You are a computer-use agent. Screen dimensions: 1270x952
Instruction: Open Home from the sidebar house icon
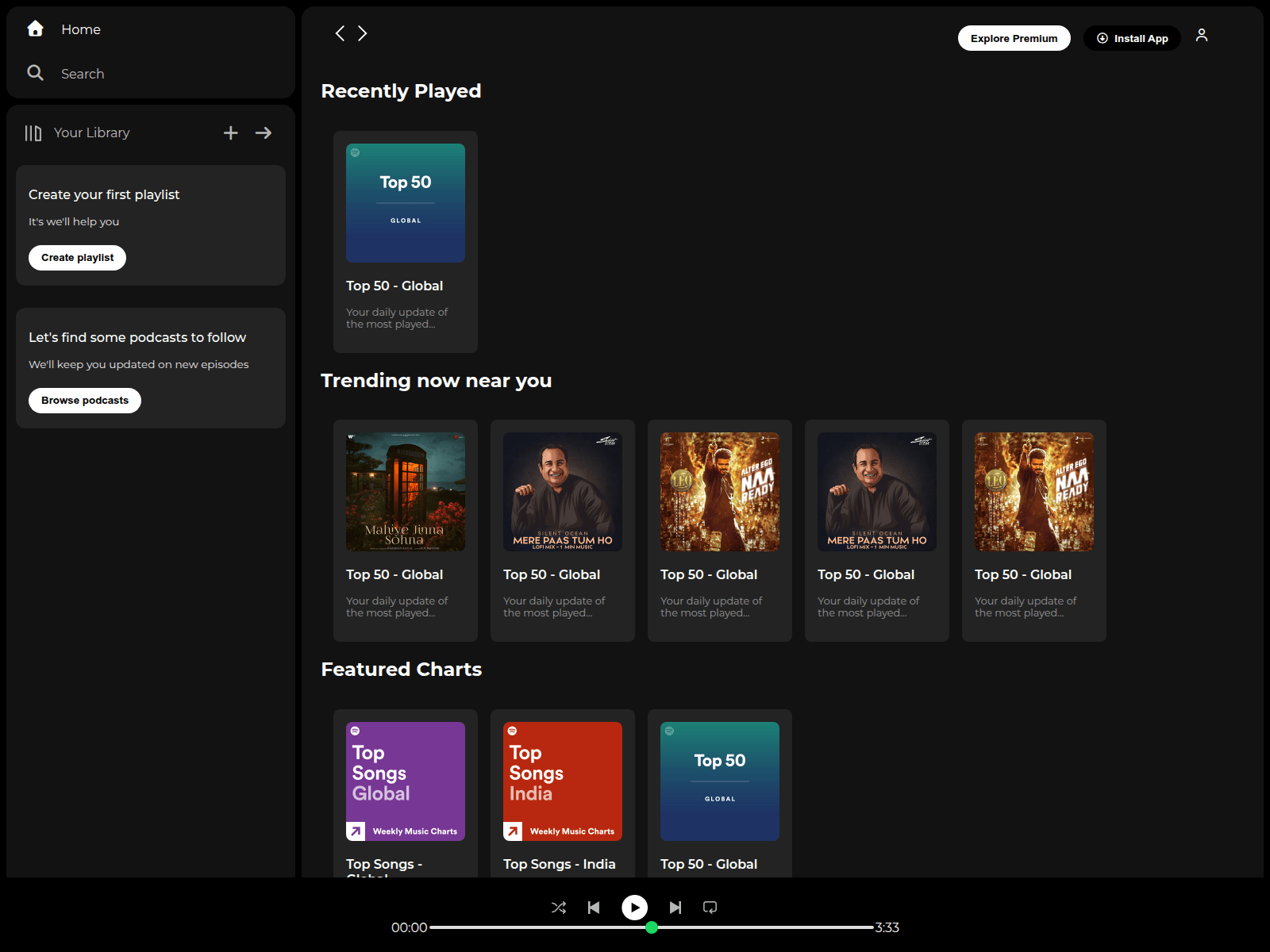(x=35, y=29)
